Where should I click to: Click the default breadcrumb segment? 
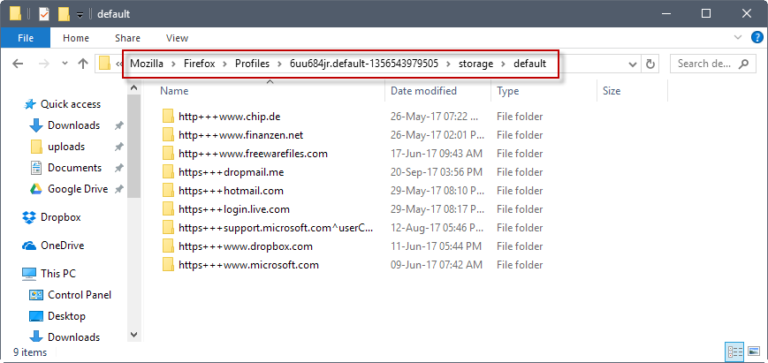(x=529, y=64)
